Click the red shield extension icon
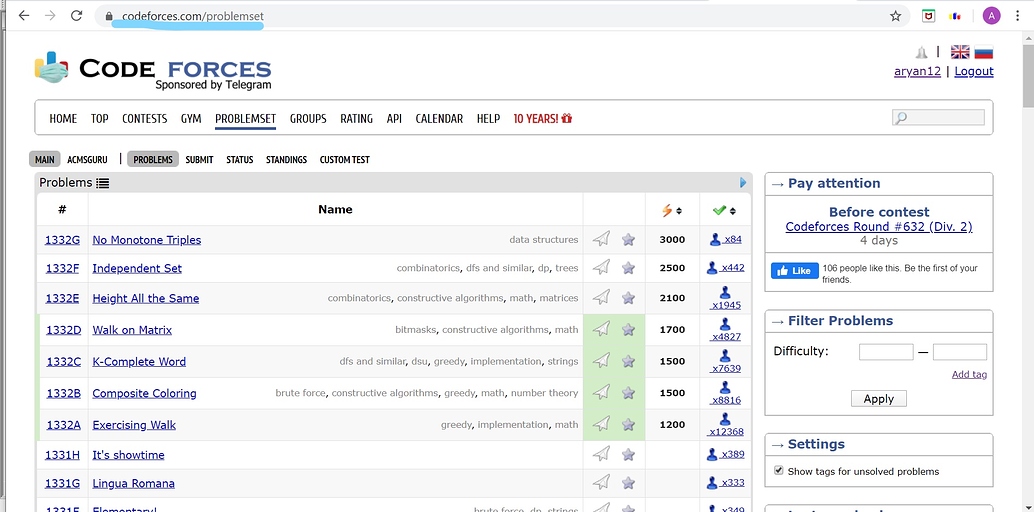1034x512 pixels. click(x=928, y=16)
